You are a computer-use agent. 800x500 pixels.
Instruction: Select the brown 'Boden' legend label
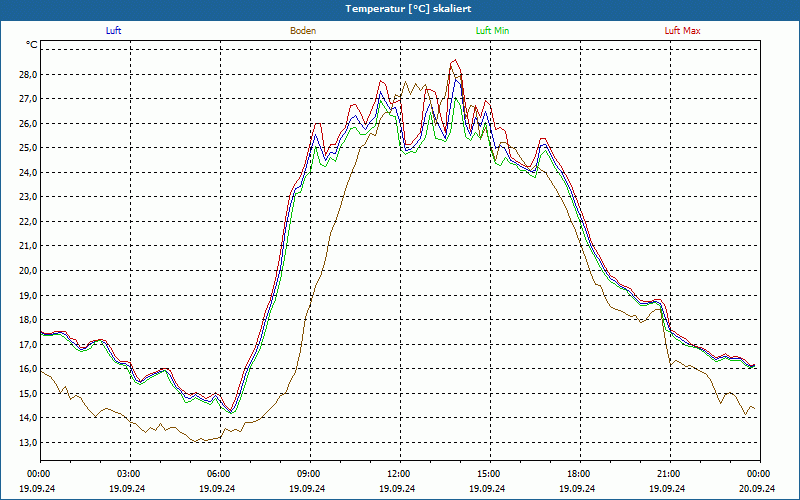[x=303, y=31]
